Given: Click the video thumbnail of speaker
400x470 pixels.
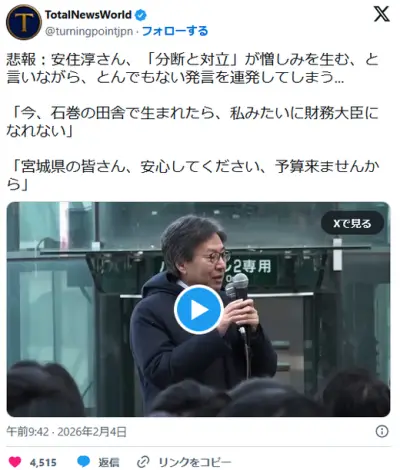Looking at the screenshot, I should 198,309.
